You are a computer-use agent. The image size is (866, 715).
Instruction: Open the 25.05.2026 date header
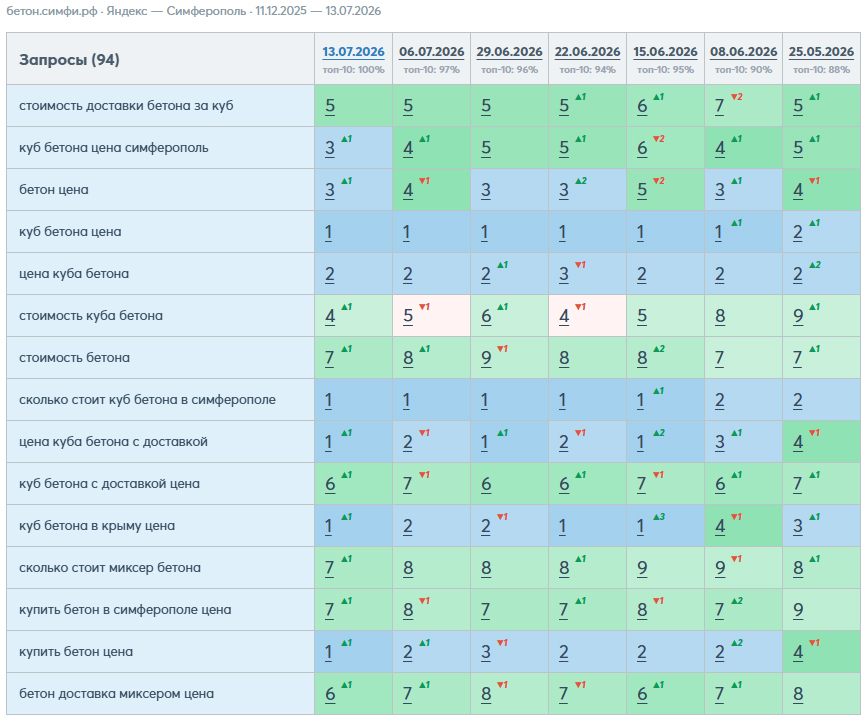pyautogui.click(x=821, y=52)
